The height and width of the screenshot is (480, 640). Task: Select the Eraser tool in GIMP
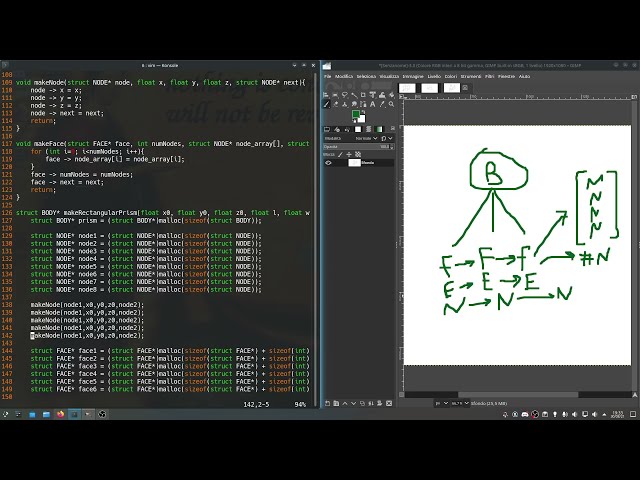tap(336, 104)
